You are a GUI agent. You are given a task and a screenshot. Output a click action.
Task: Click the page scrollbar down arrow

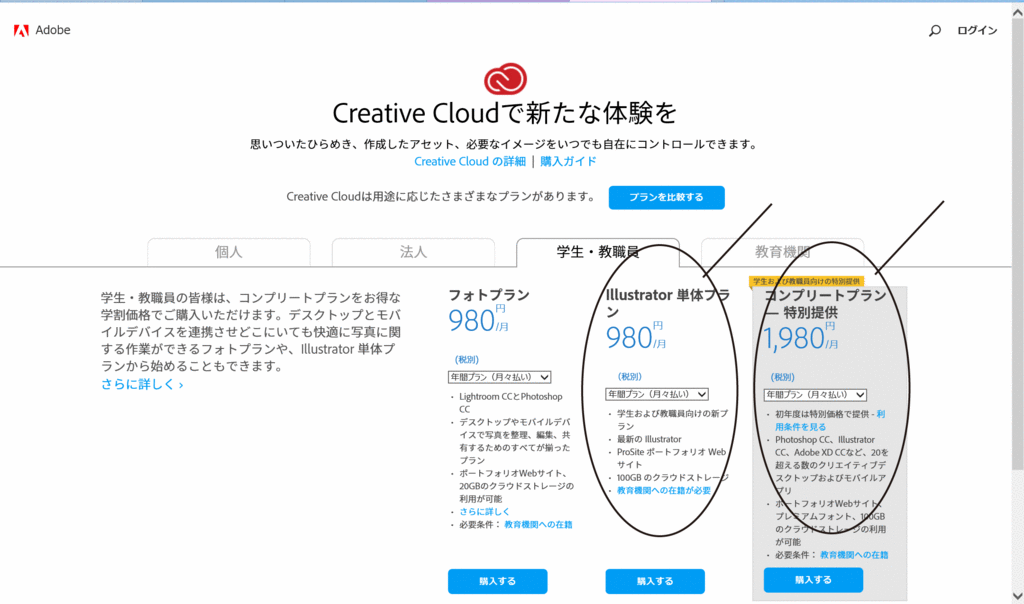pos(1017,596)
